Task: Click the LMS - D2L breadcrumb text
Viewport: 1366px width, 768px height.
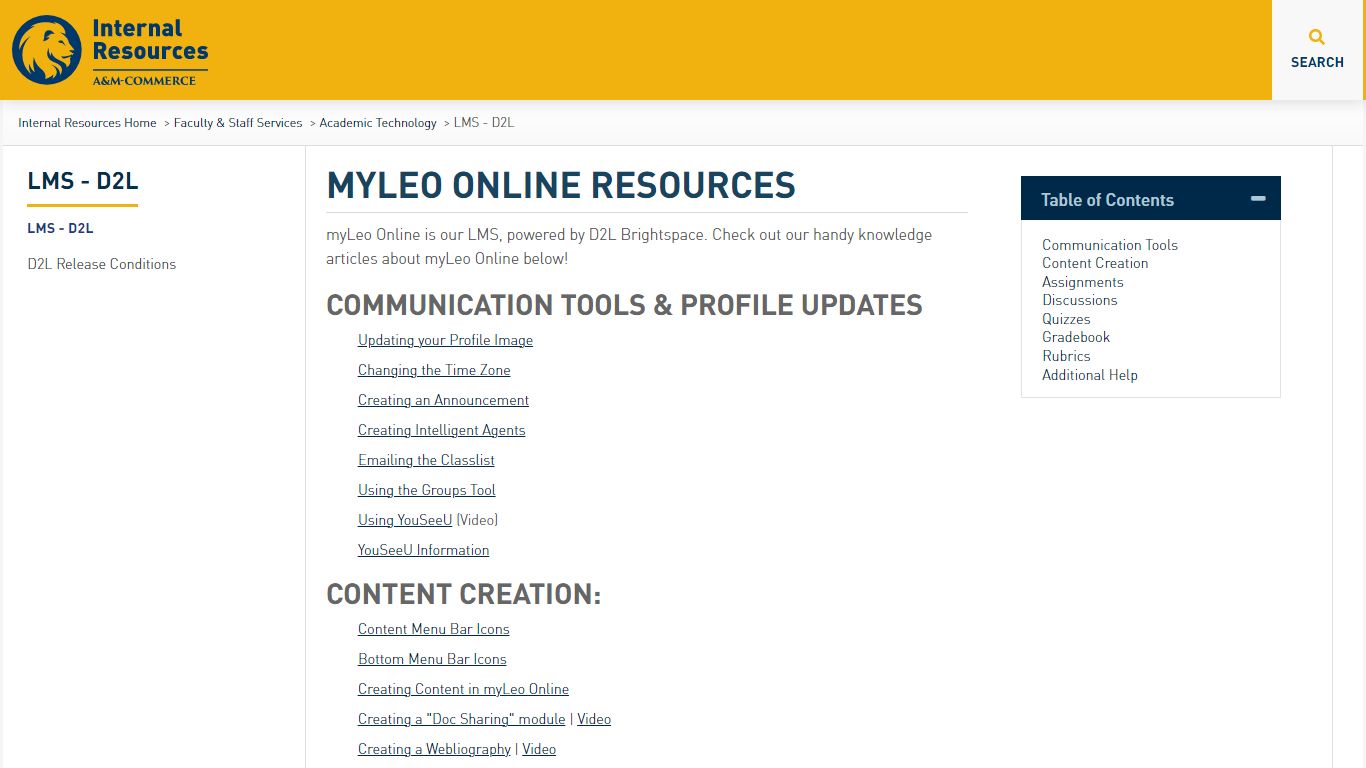Action: click(484, 123)
